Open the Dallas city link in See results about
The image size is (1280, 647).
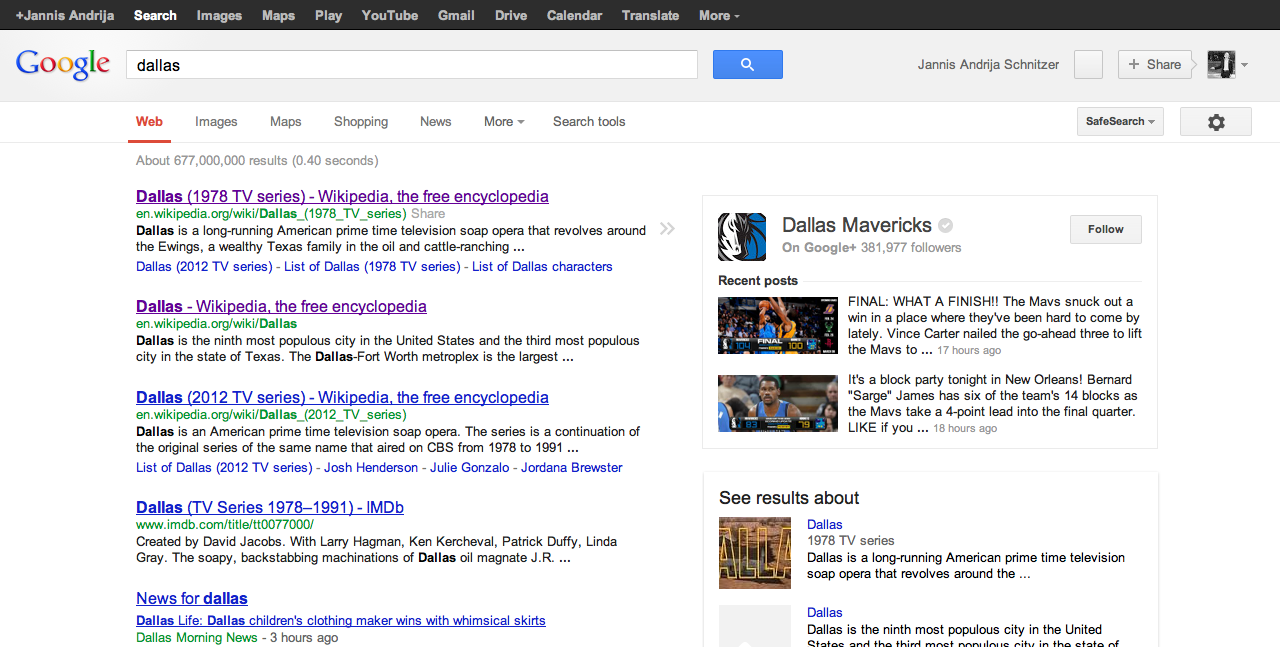tap(825, 612)
